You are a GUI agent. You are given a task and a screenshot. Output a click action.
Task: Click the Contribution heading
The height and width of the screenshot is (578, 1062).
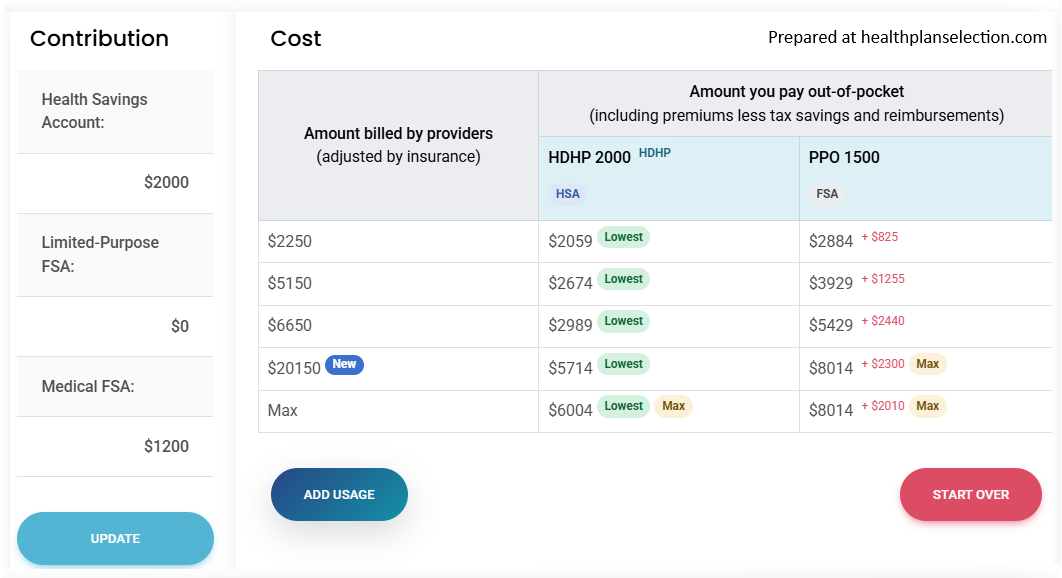point(100,39)
